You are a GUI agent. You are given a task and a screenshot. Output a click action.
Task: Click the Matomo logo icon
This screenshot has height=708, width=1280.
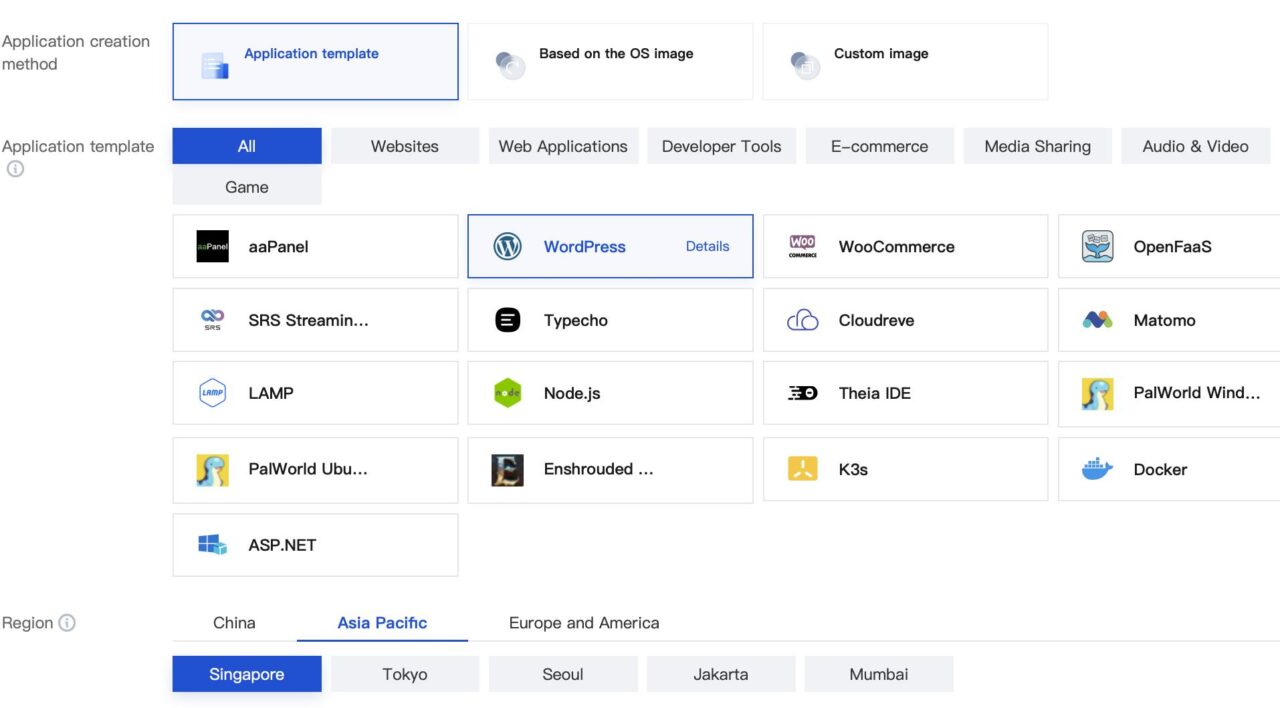1098,320
